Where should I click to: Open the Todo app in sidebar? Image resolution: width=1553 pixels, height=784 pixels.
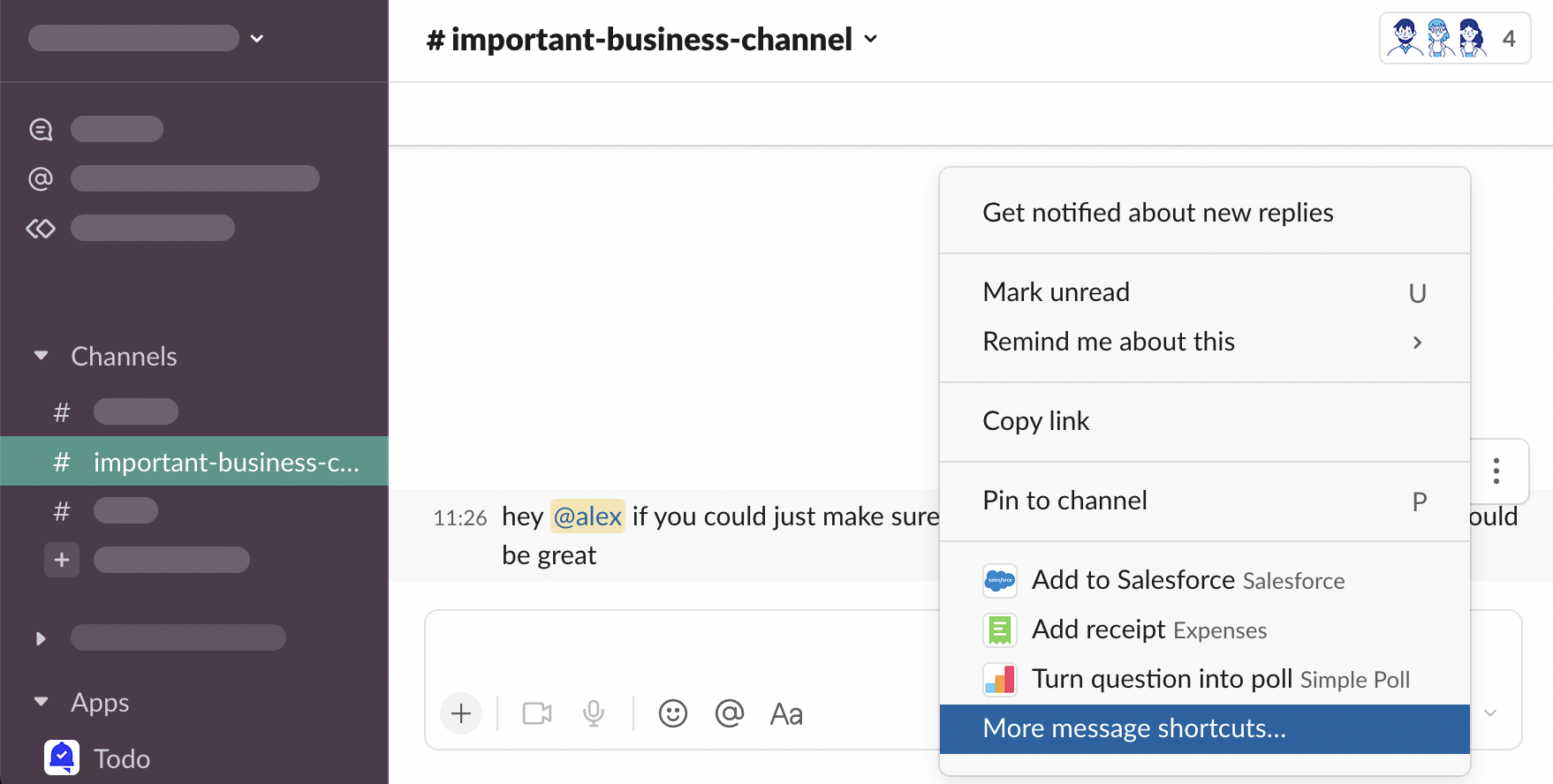pos(122,758)
